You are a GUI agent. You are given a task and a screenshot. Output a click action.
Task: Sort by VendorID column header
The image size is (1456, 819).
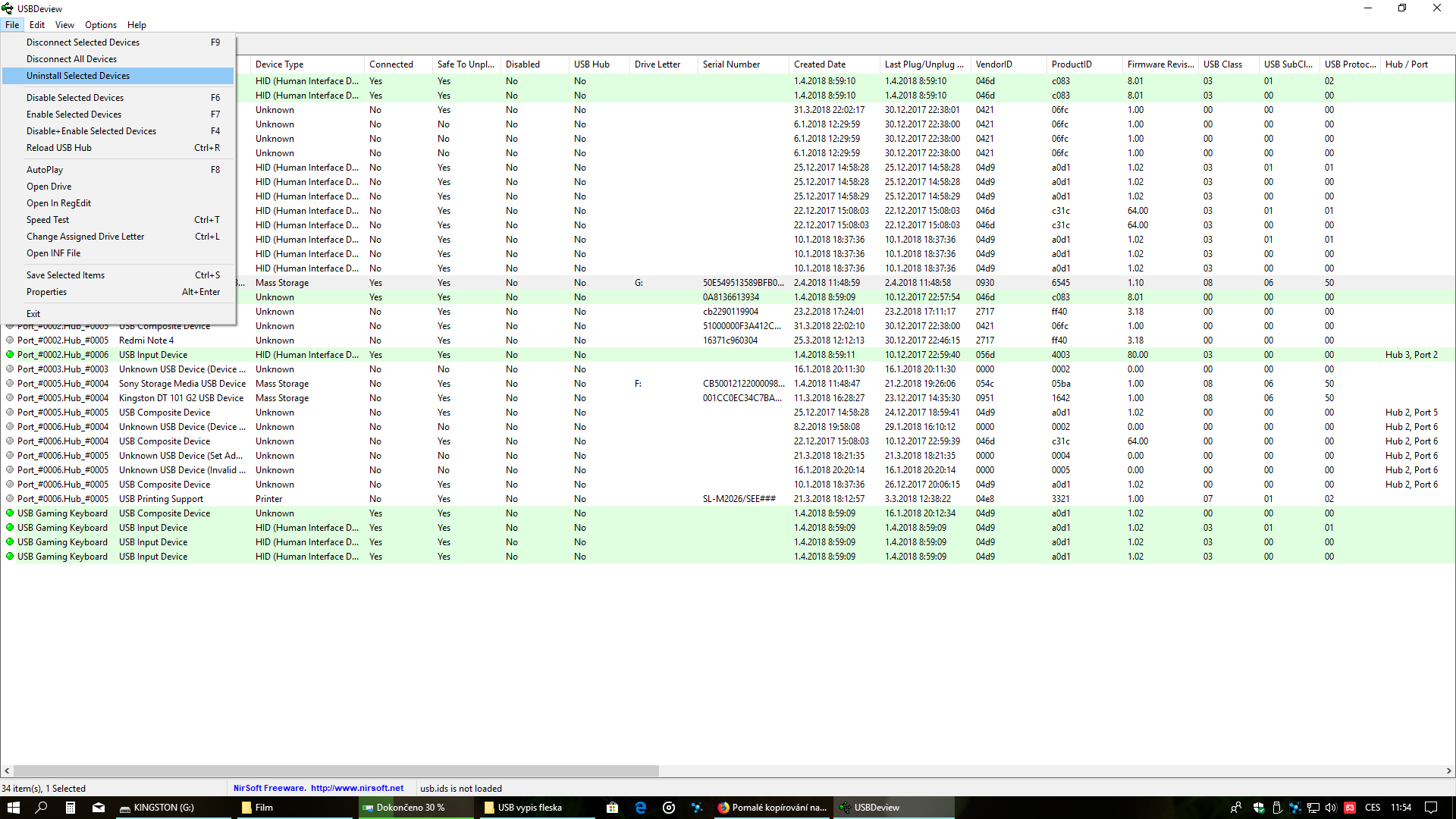(x=993, y=64)
